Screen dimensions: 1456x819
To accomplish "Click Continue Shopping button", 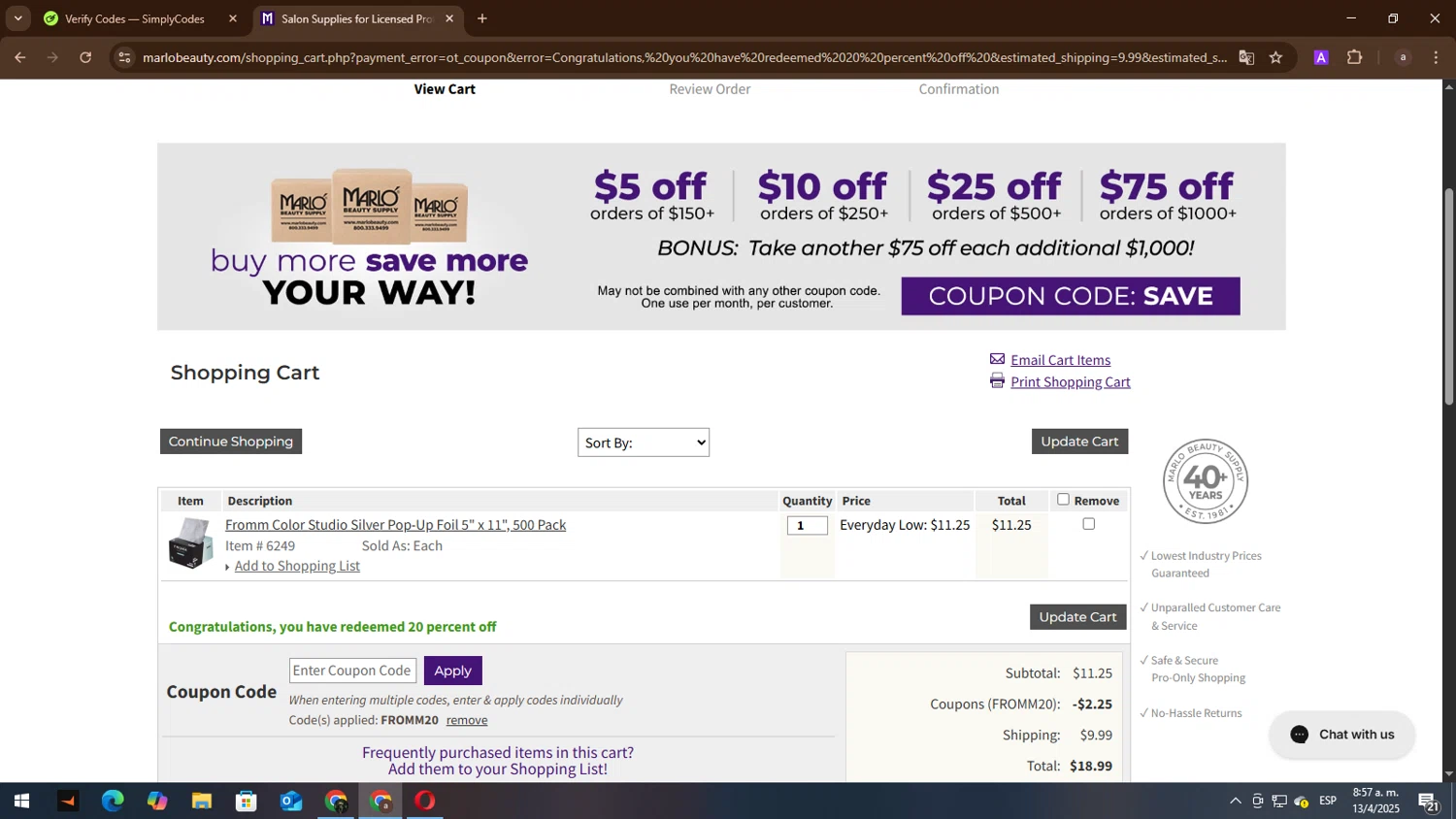I will point(231,442).
